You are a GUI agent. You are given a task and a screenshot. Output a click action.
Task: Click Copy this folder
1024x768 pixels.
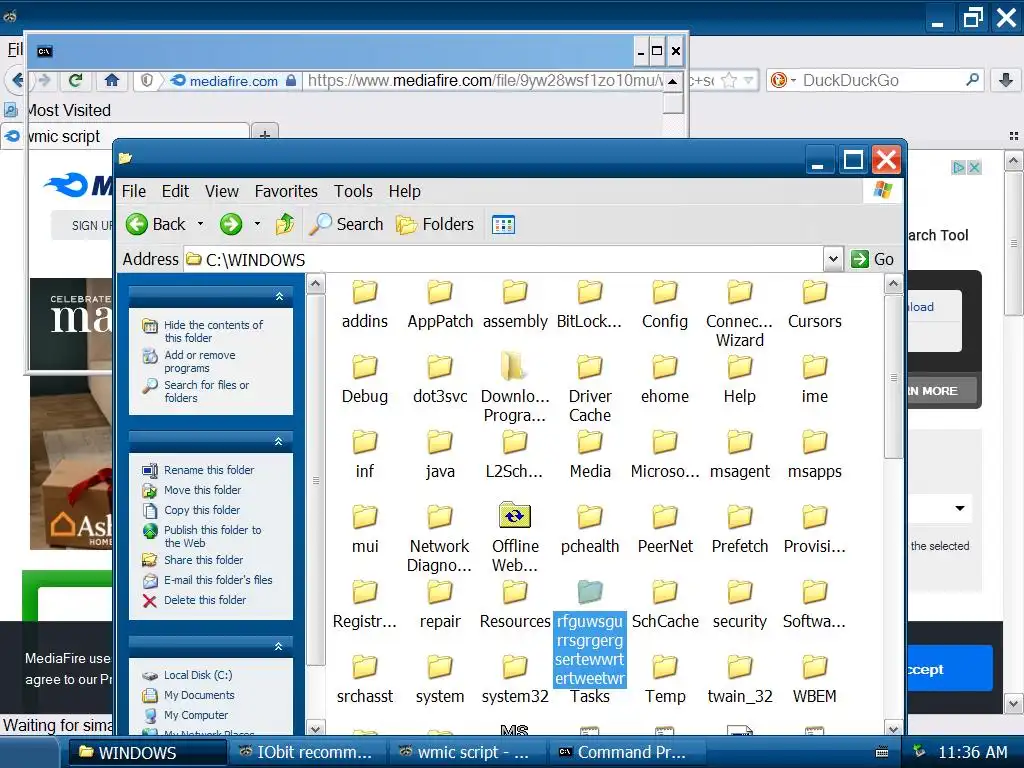202,510
